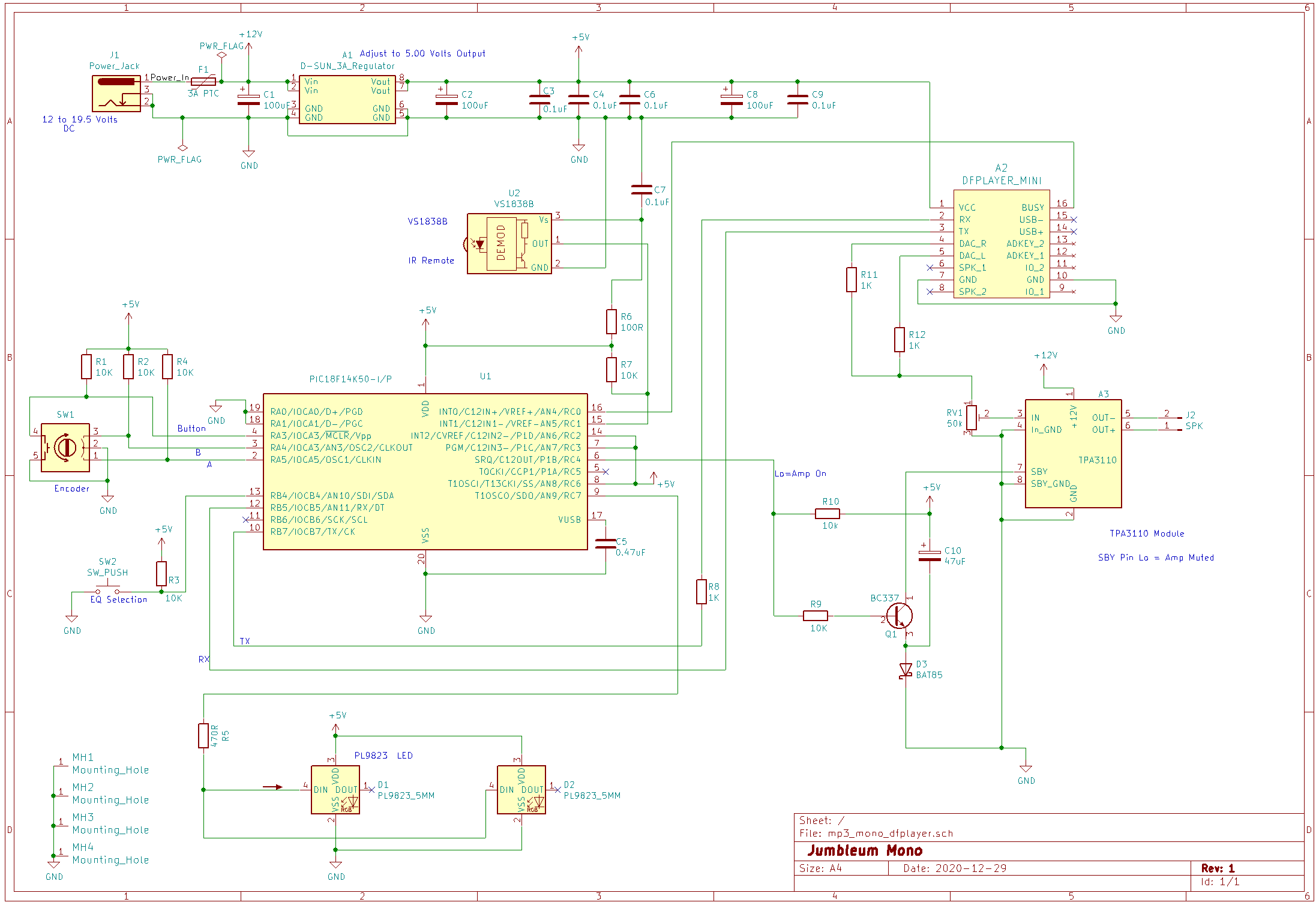Select capacitor C7 0.1uF symbol
Viewport: 1316px width, 905px height.
pyautogui.click(x=641, y=190)
